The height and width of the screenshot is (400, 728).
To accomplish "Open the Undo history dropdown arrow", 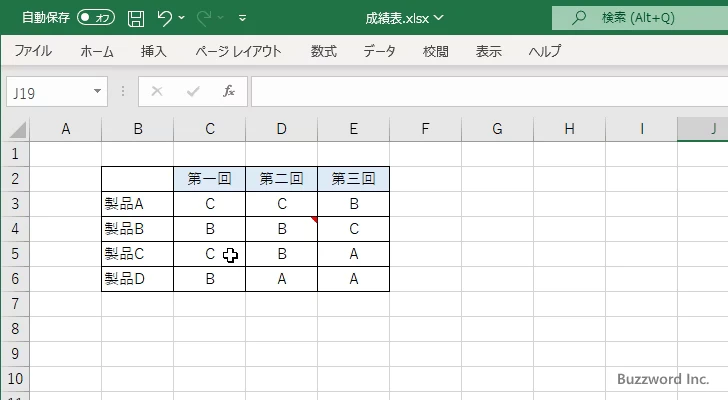I will pos(182,18).
